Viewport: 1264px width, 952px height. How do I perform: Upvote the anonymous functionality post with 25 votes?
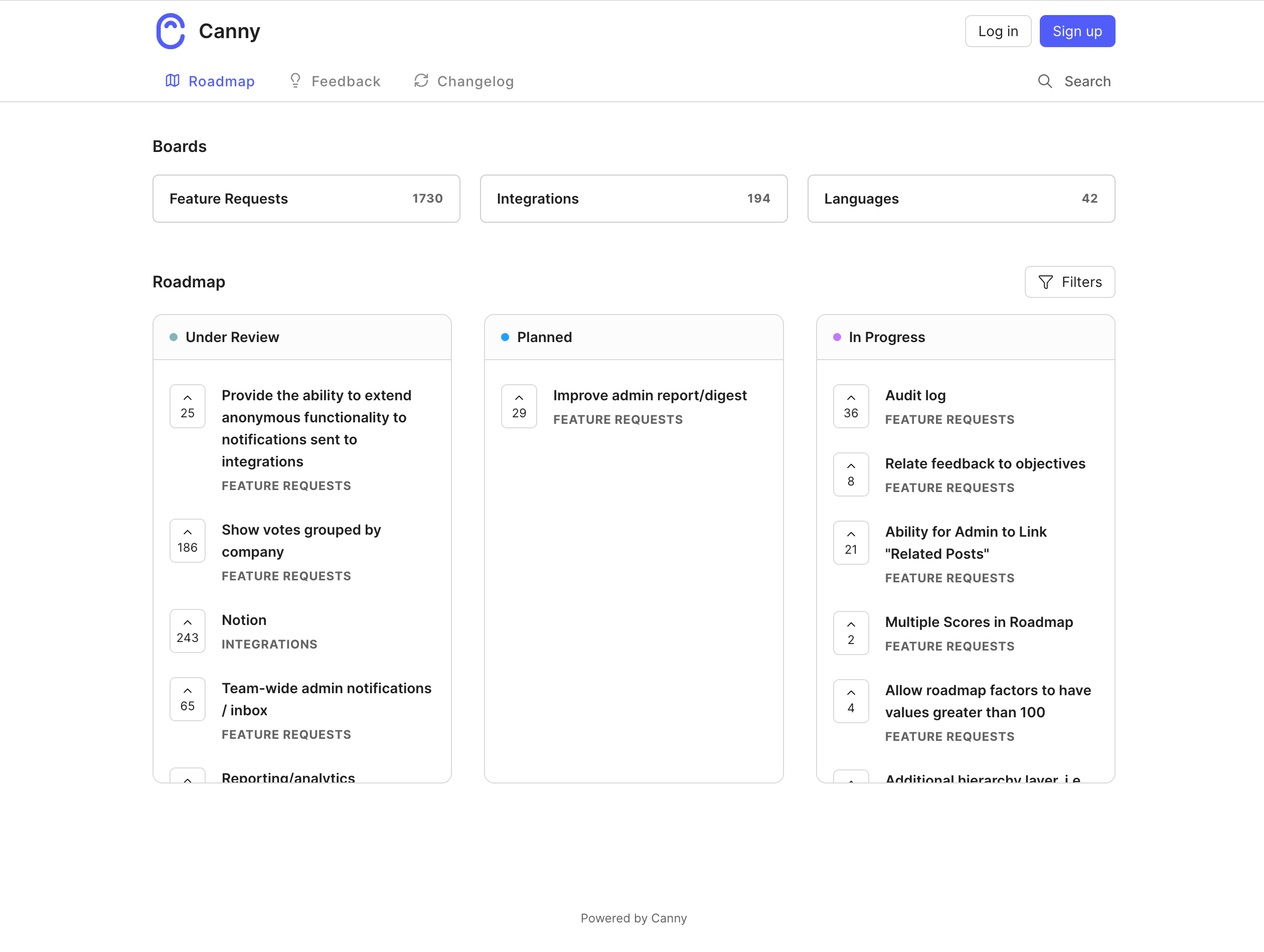coord(188,406)
